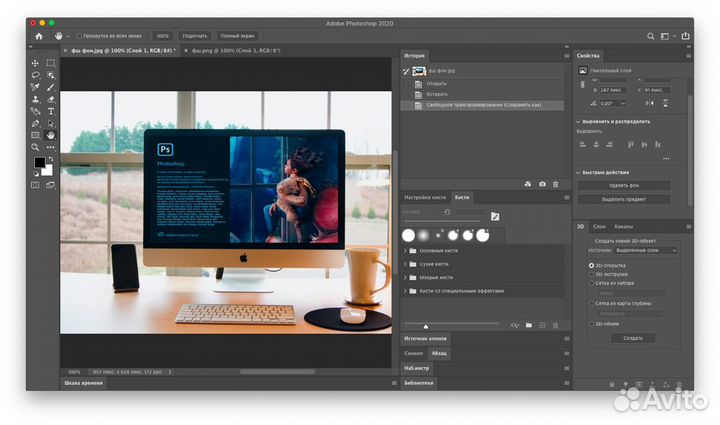Image resolution: width=720 pixels, height=425 pixels.
Task: Open Библиотеки panel tab
Action: tap(418, 382)
